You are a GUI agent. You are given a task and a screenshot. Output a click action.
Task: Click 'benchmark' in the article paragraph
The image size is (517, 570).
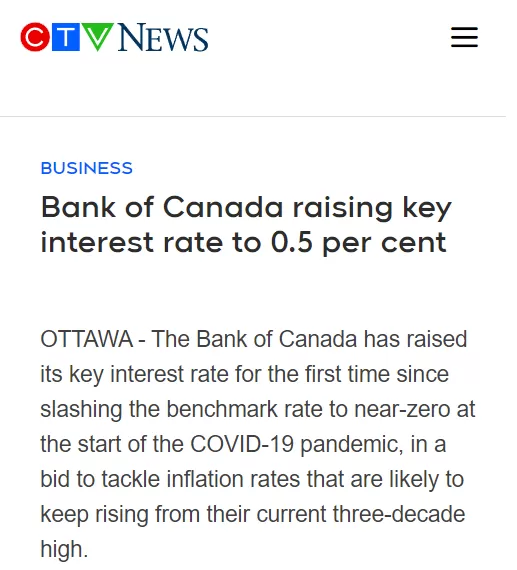pyautogui.click(x=222, y=409)
